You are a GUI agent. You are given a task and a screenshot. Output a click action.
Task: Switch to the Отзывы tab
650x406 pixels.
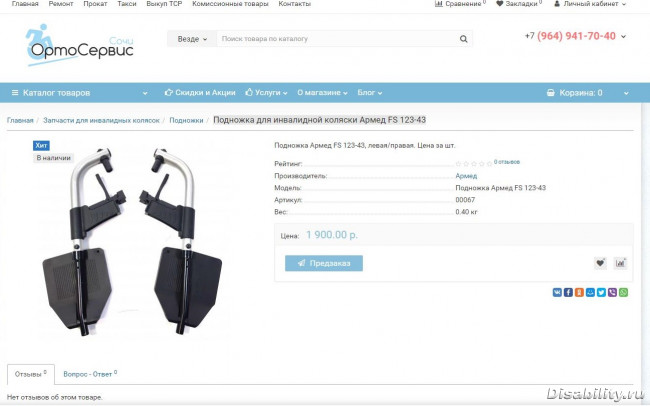[31, 374]
